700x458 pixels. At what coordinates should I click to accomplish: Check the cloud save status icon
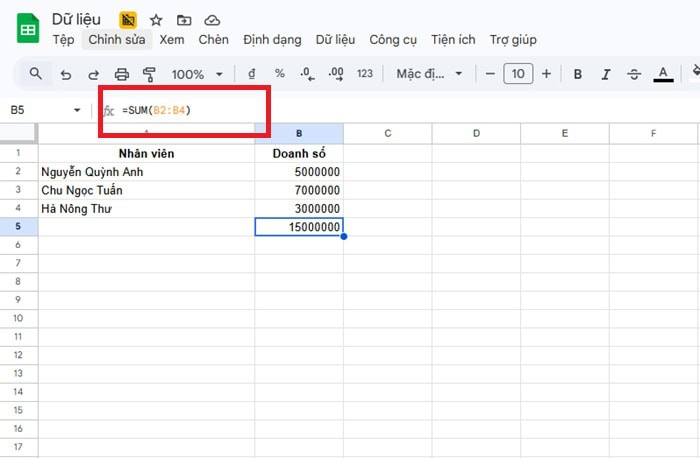[212, 20]
